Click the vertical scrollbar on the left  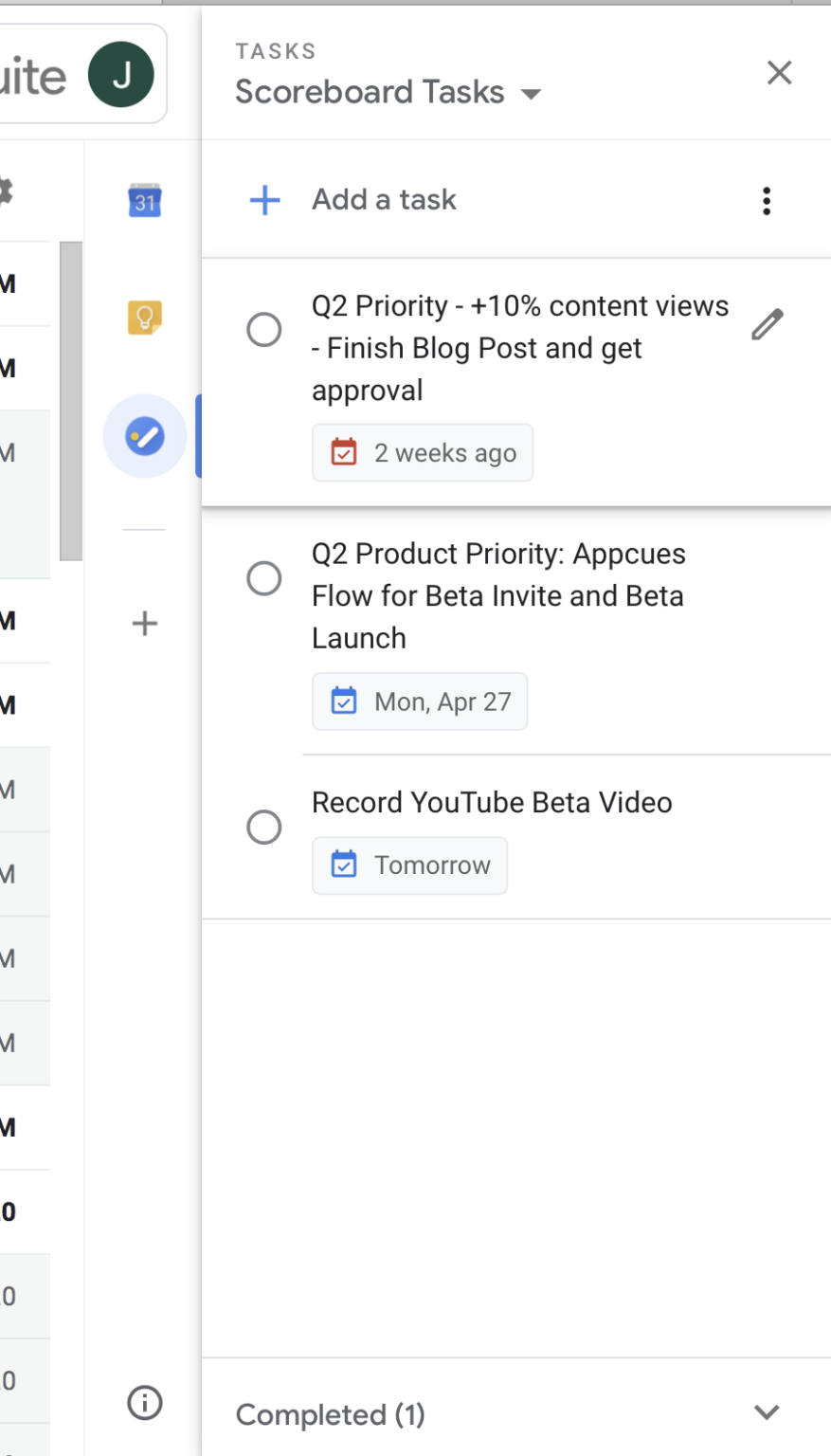[x=71, y=400]
